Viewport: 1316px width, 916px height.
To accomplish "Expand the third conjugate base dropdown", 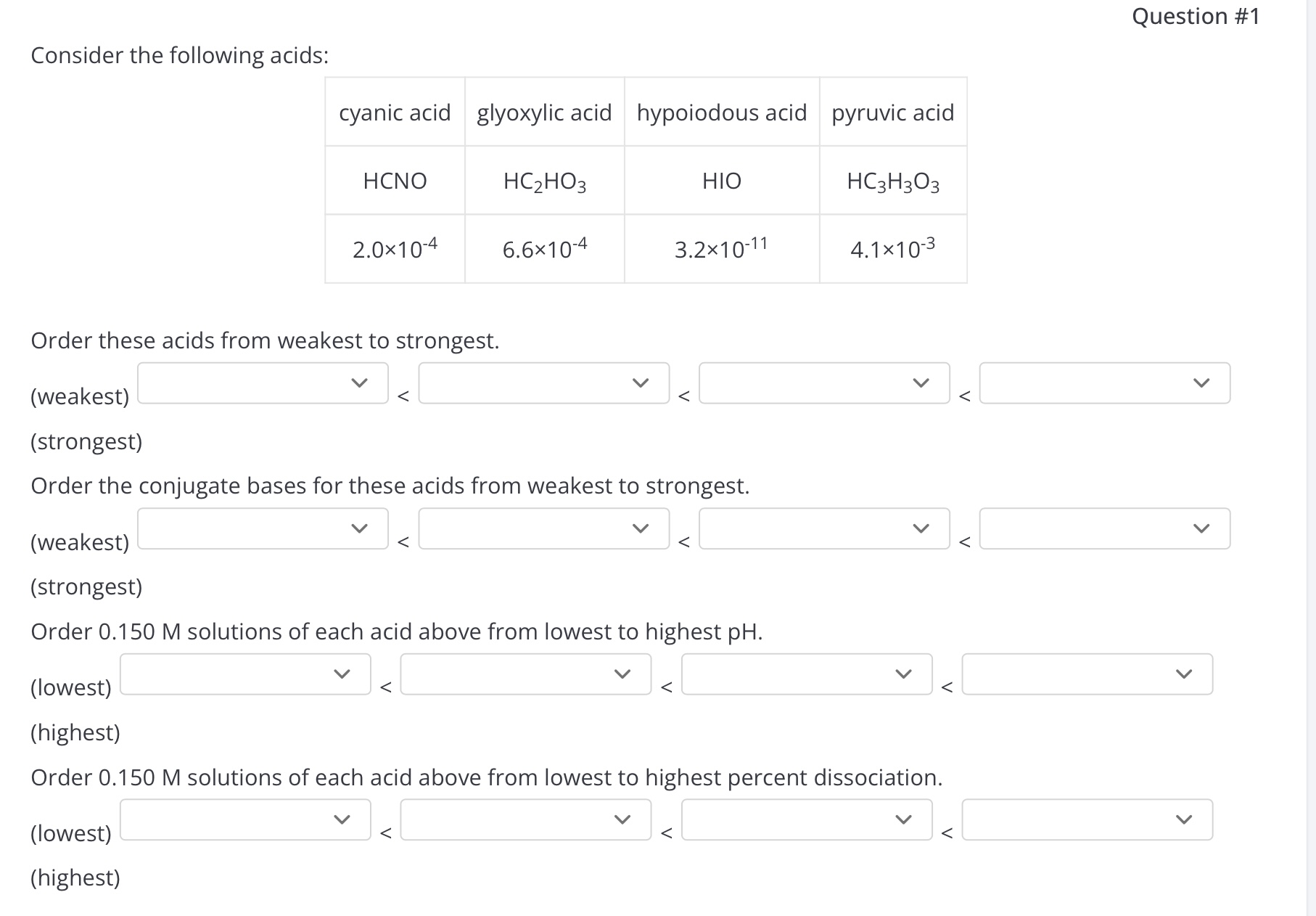I will [x=823, y=529].
